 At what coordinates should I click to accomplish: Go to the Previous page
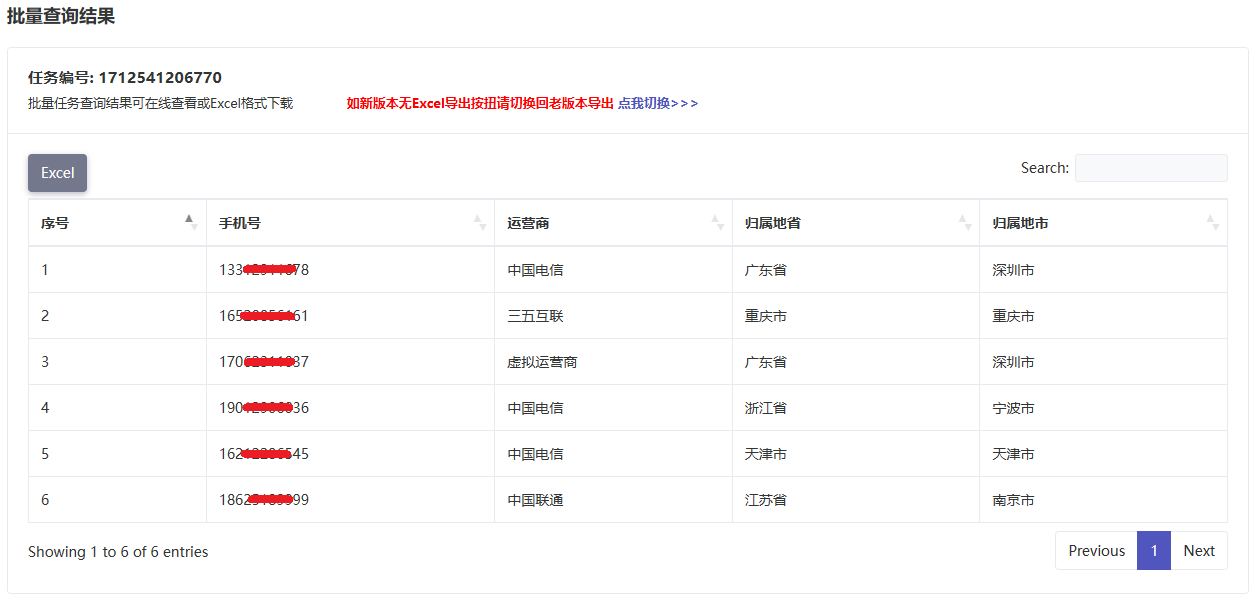point(1096,551)
